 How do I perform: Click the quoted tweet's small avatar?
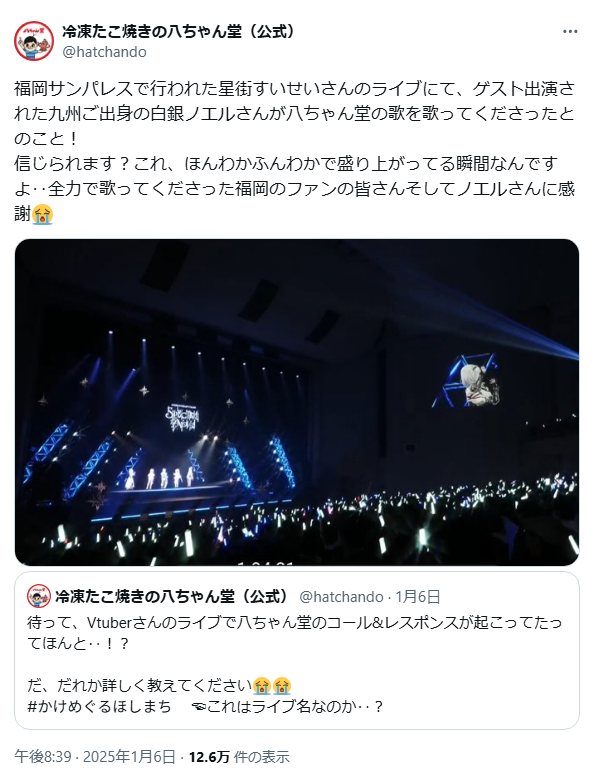coord(38,596)
